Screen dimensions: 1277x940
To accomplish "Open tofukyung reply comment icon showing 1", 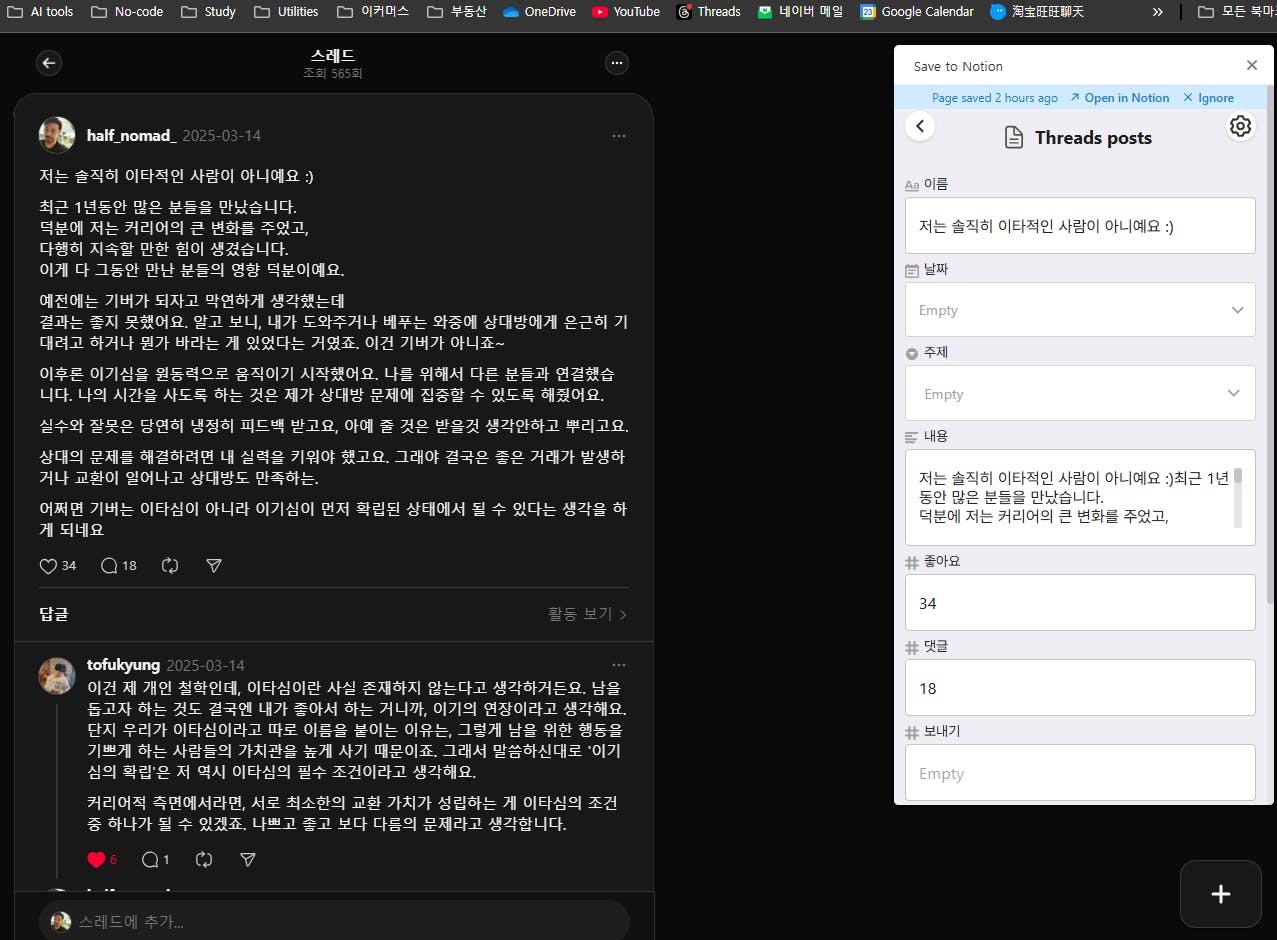I will tap(151, 860).
